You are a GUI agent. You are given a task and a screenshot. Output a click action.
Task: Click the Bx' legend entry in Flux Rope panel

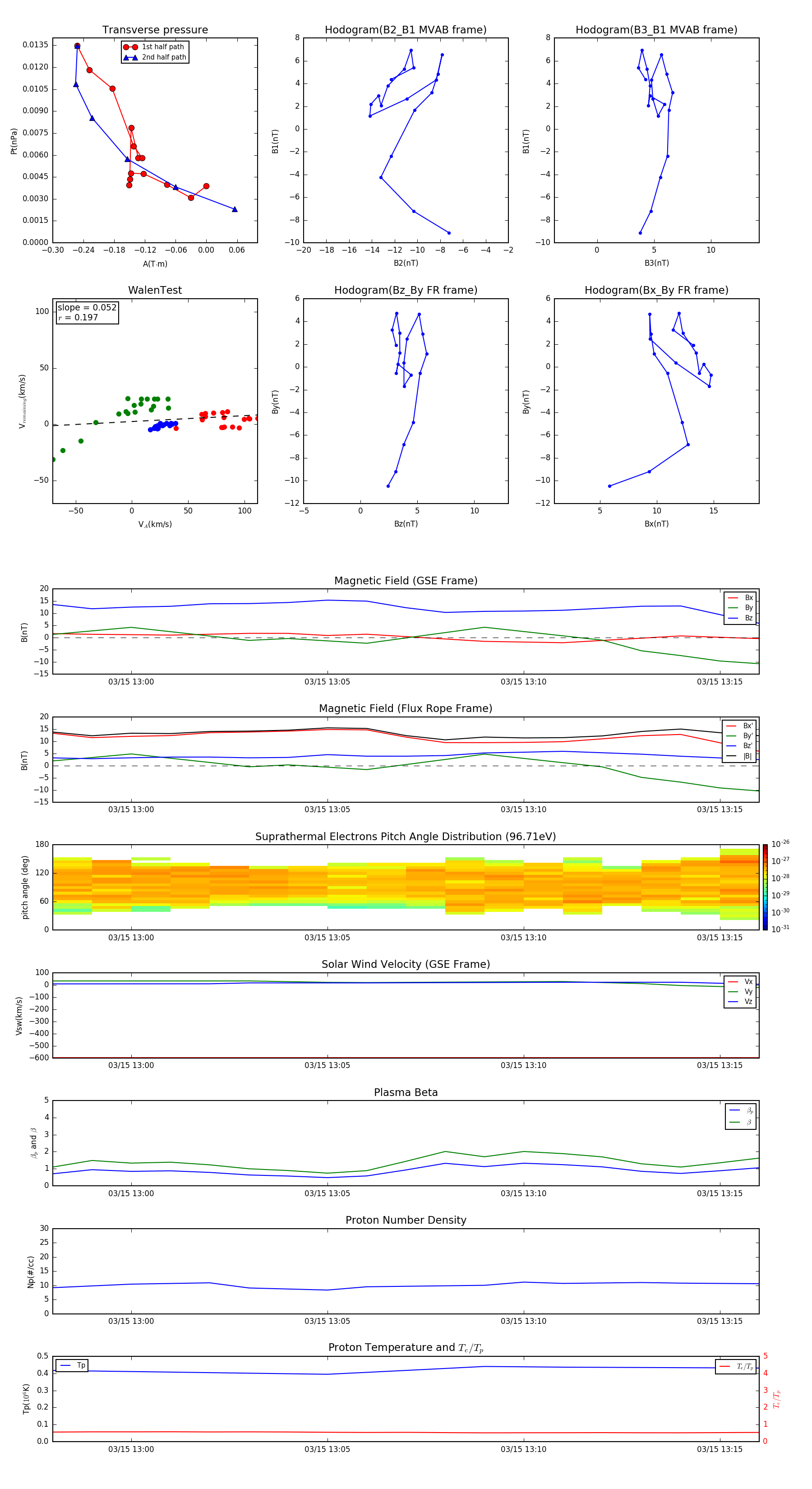[739, 726]
